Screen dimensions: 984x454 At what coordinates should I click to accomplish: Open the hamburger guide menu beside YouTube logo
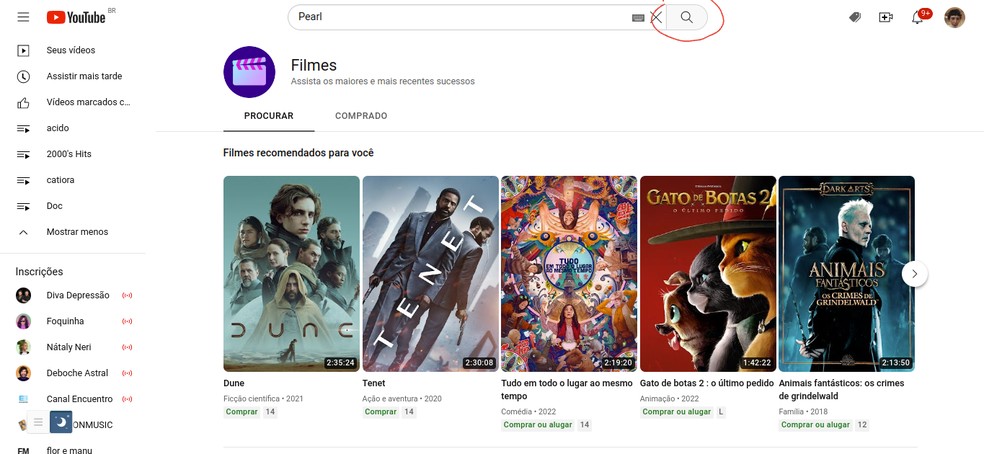click(23, 17)
